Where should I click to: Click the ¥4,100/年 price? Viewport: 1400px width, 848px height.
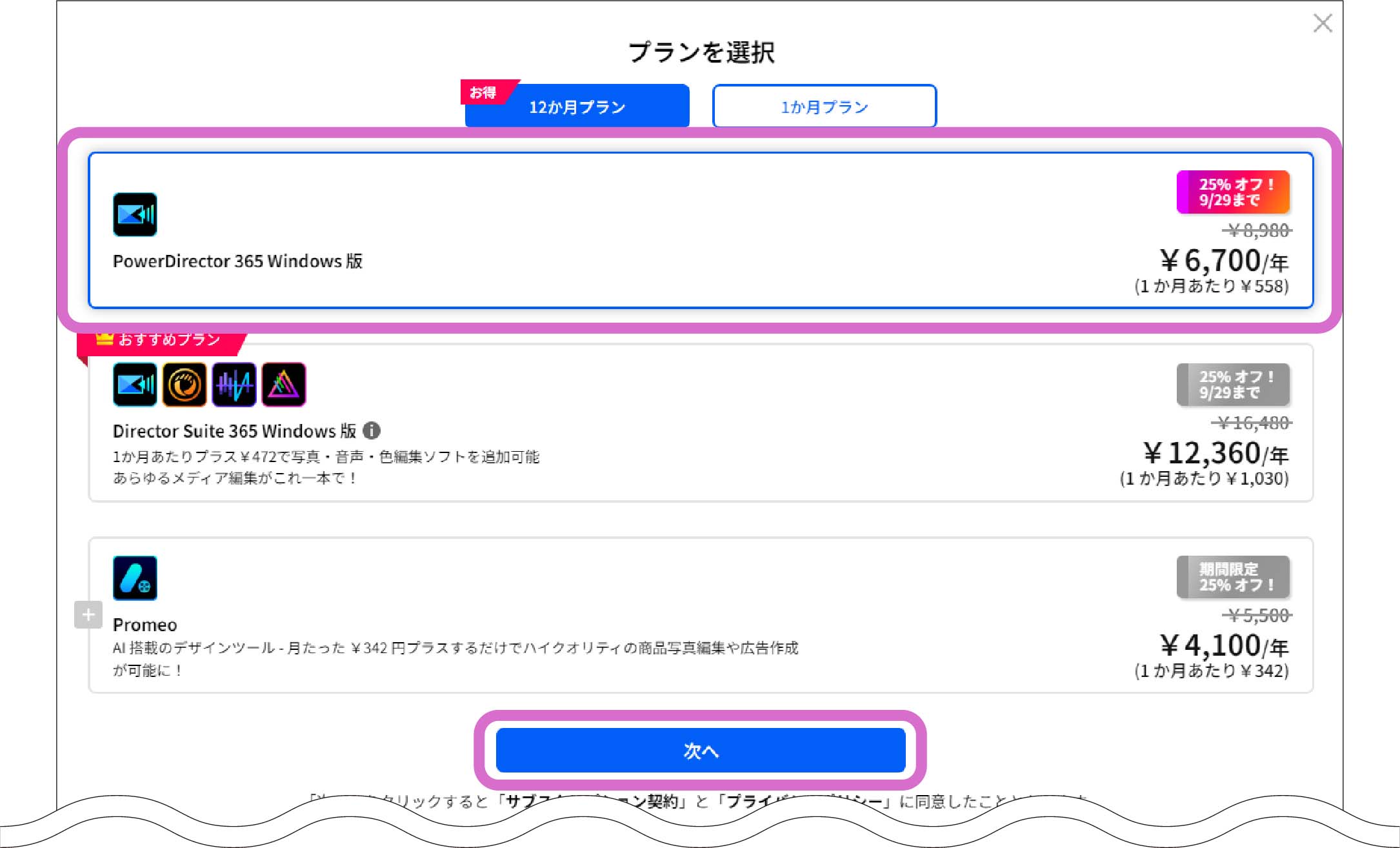(1224, 645)
